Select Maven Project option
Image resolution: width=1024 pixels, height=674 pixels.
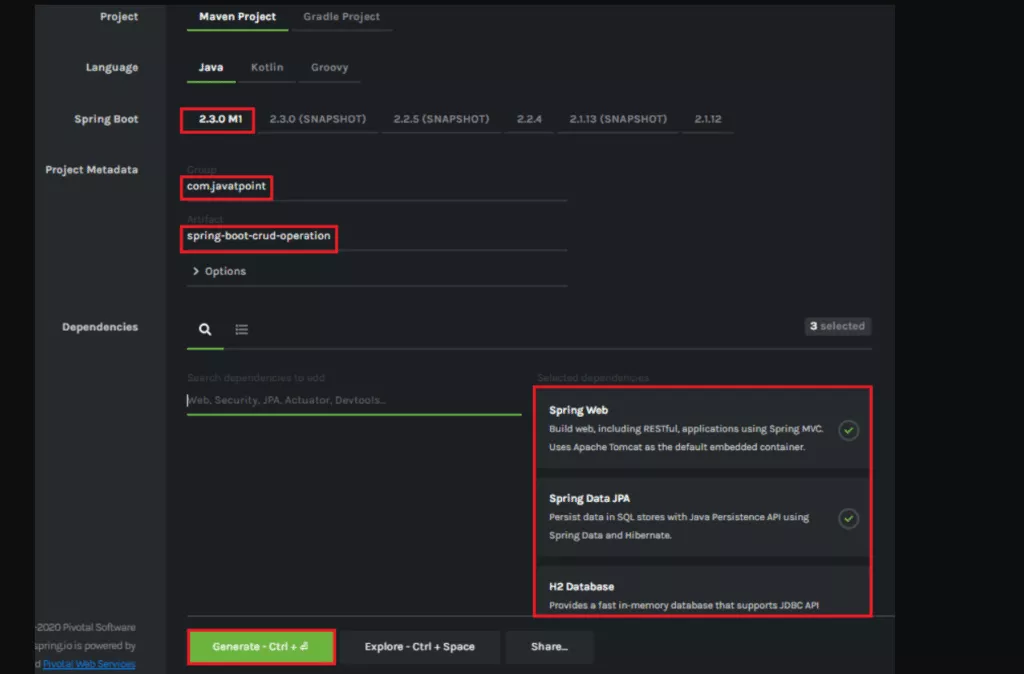(x=237, y=17)
